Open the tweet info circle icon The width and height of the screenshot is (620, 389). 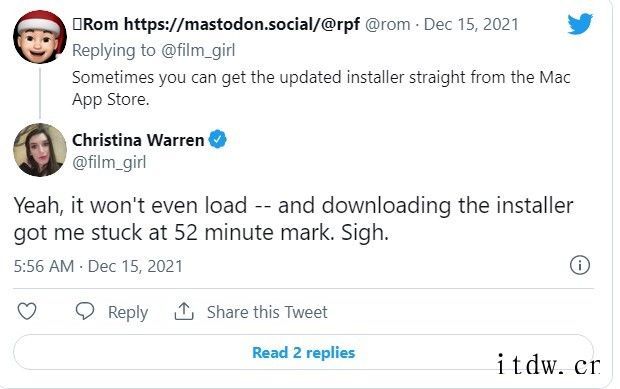(580, 265)
